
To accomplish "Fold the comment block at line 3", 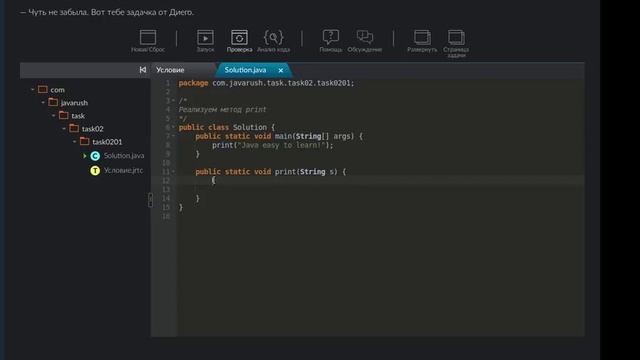I will [173, 100].
